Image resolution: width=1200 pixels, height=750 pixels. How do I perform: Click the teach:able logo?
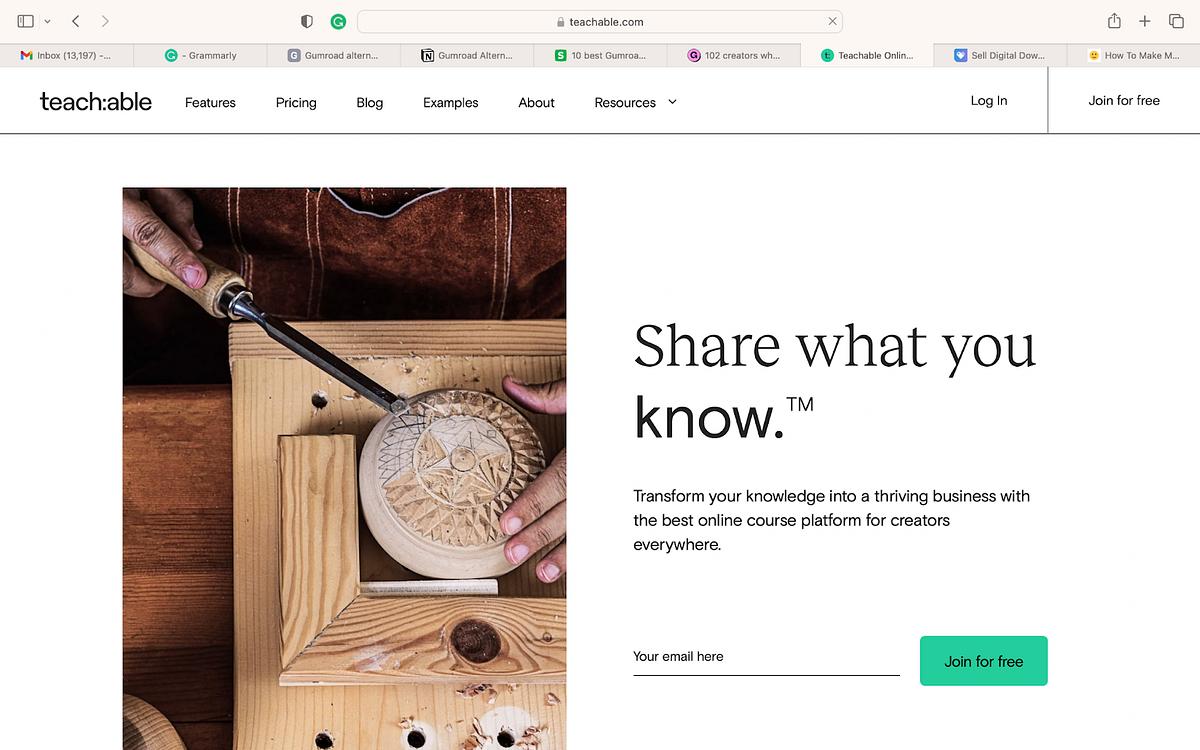pyautogui.click(x=96, y=101)
